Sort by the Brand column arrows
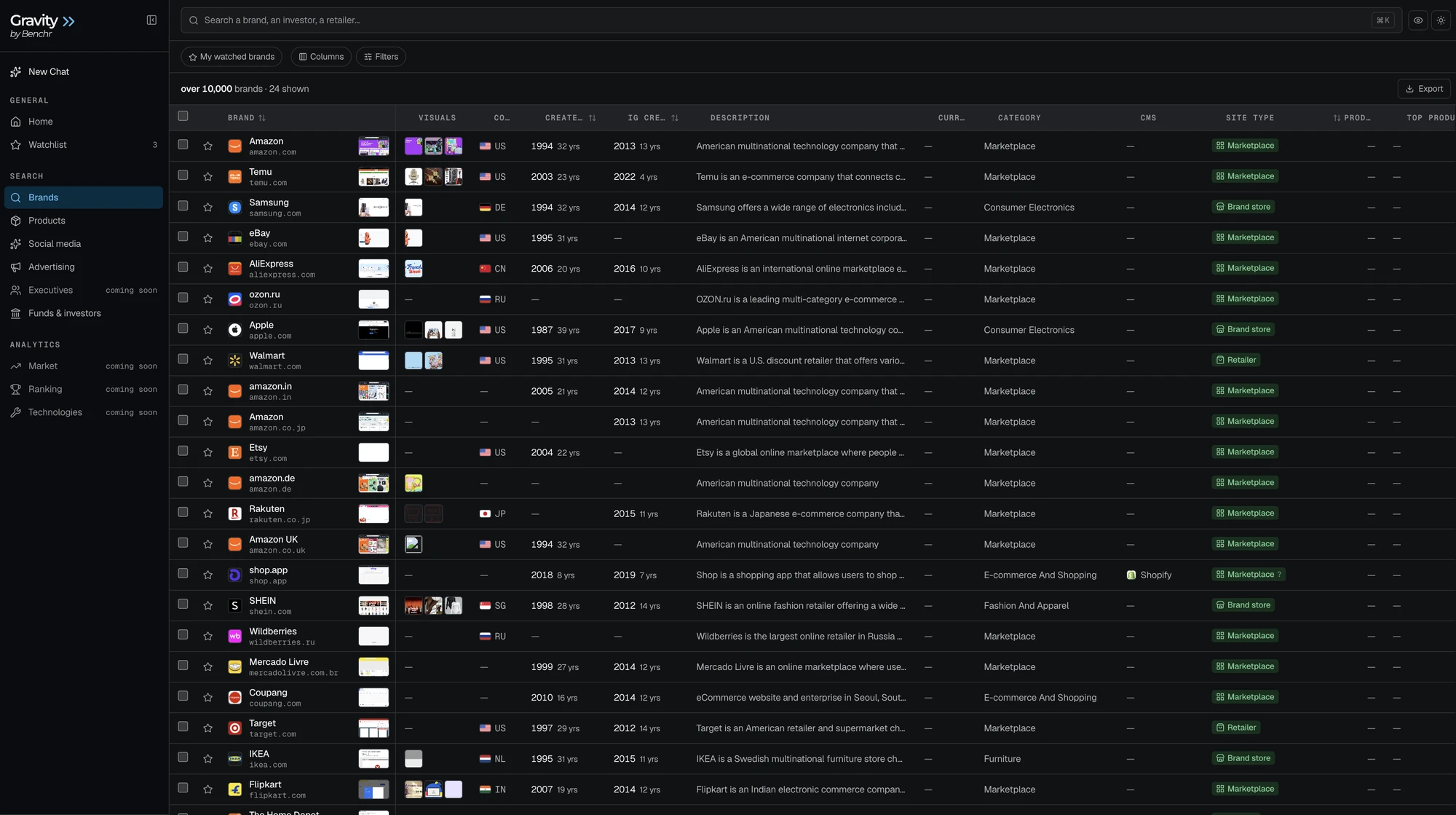Viewport: 1456px width, 815px height. [262, 118]
